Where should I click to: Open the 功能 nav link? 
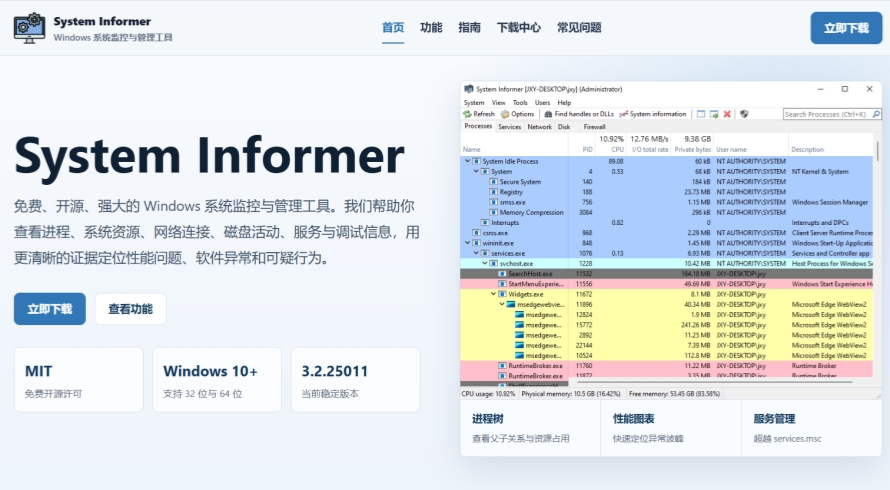pos(431,27)
